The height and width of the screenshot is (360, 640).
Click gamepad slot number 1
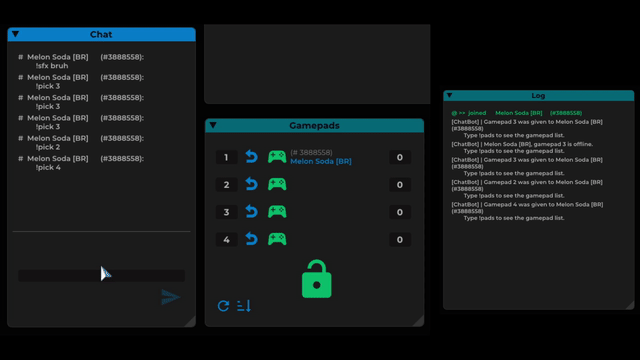tap(227, 158)
